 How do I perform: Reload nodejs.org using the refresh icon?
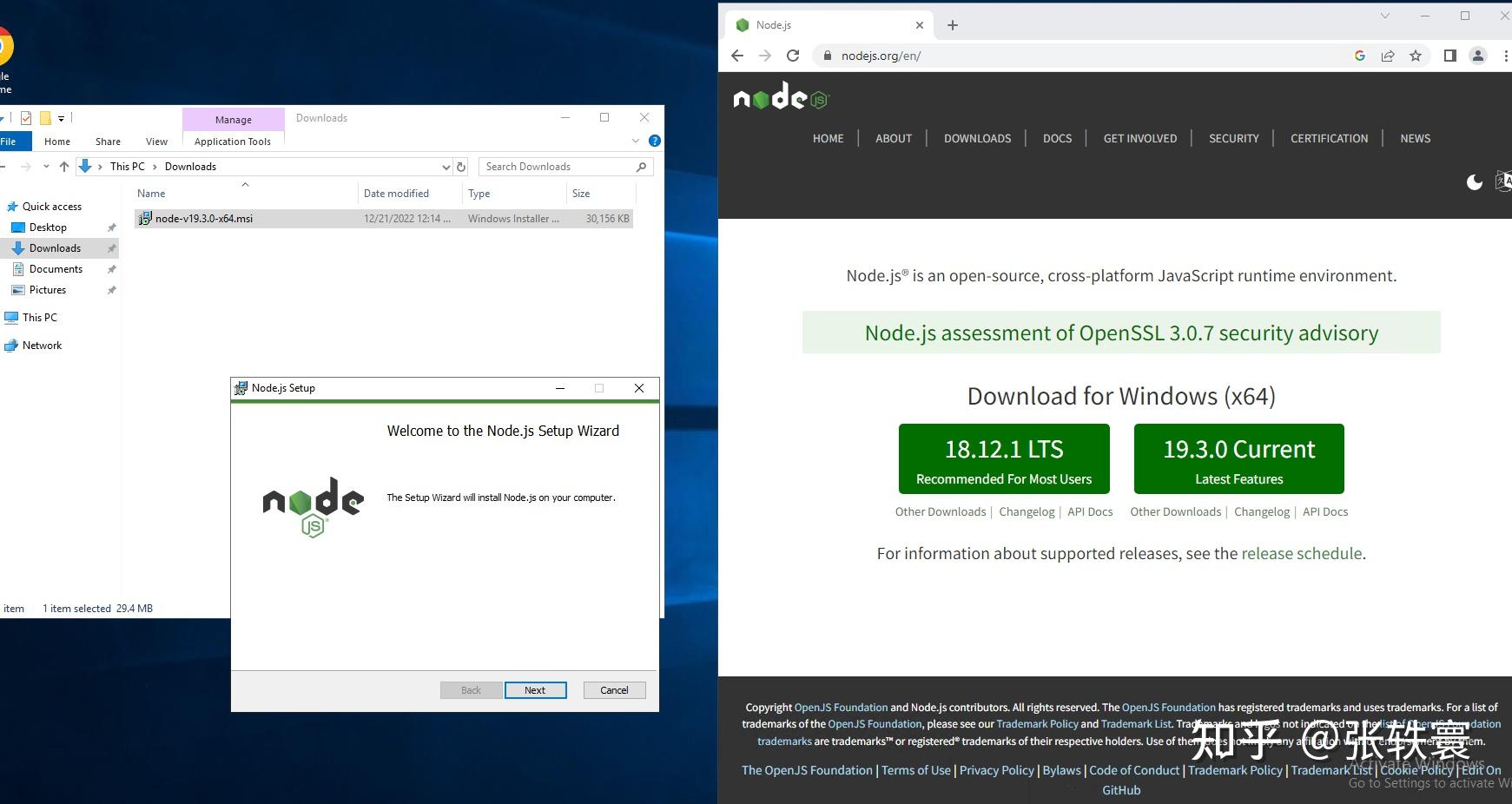point(793,55)
